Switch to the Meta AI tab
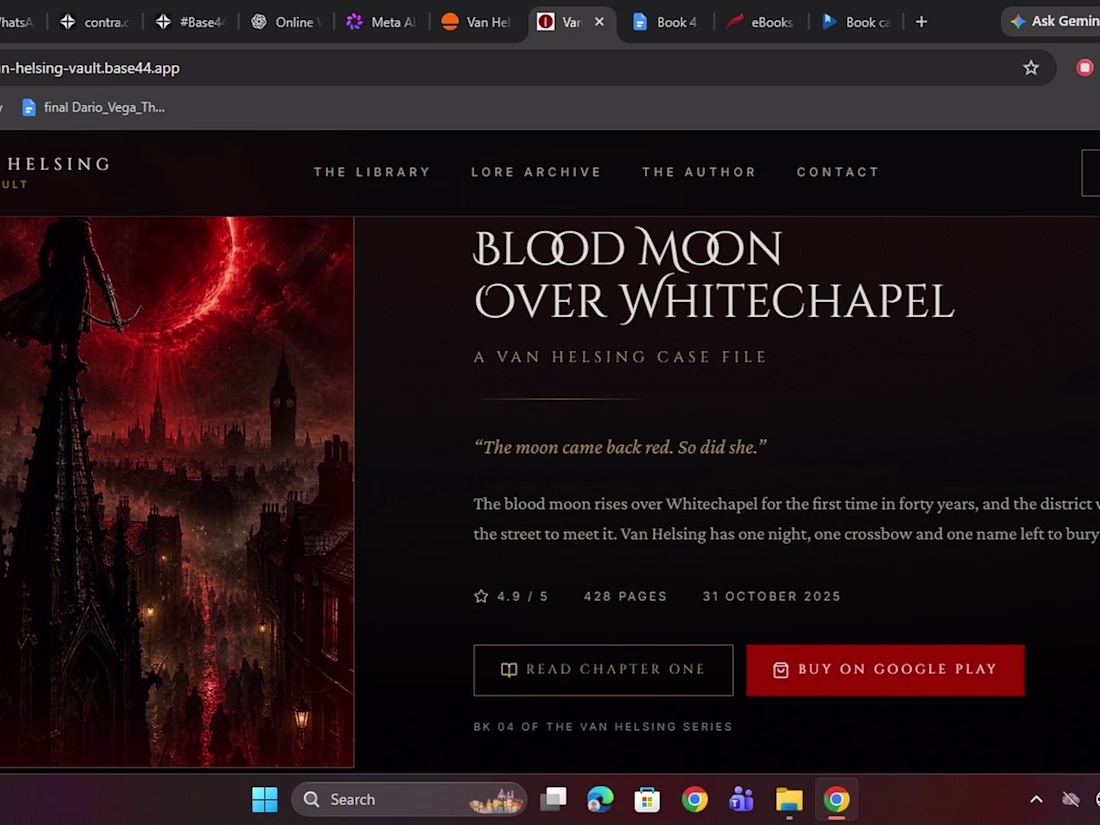Viewport: 1100px width, 825px height. point(382,22)
